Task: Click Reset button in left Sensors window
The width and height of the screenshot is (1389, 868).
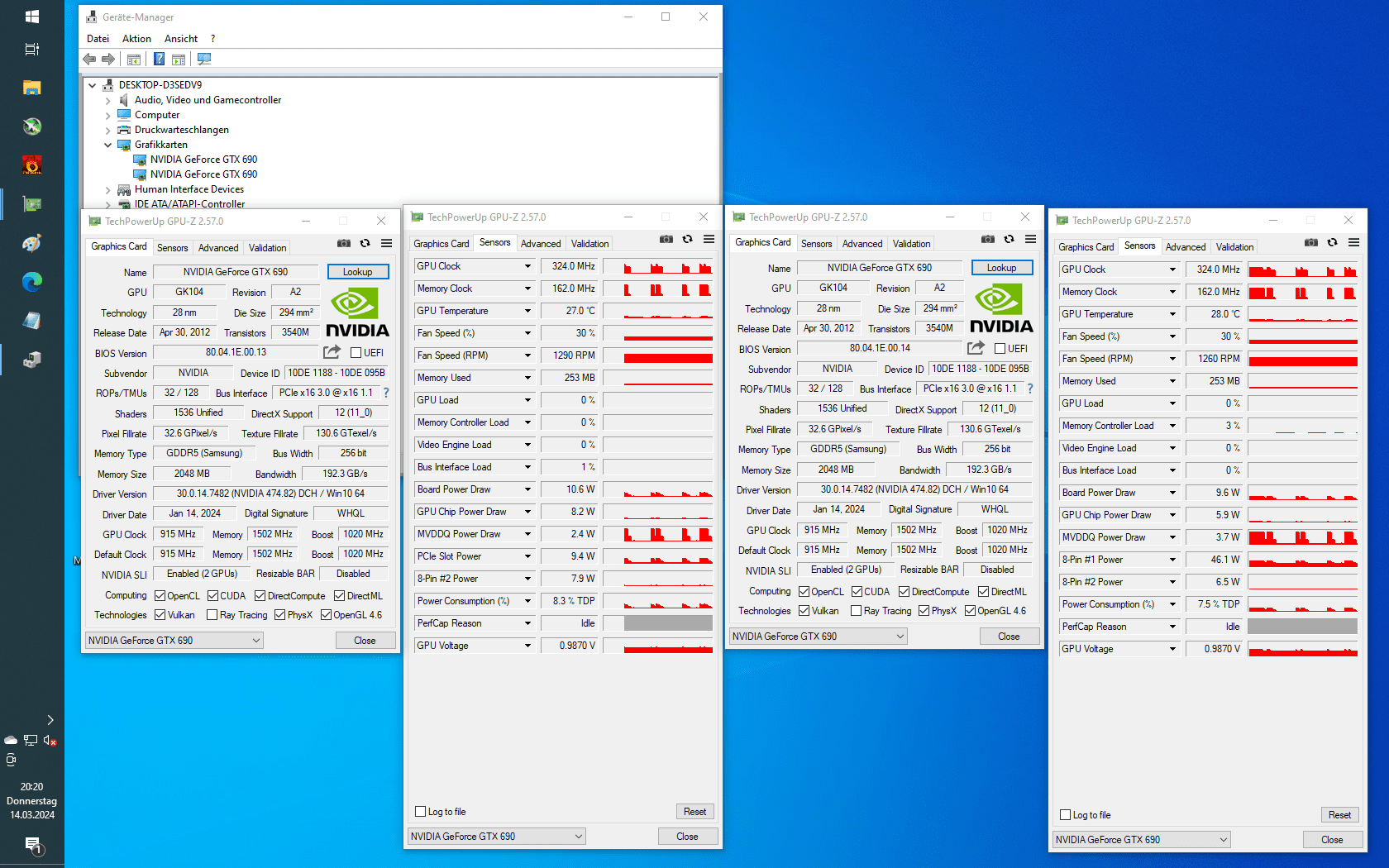Action: click(x=695, y=812)
